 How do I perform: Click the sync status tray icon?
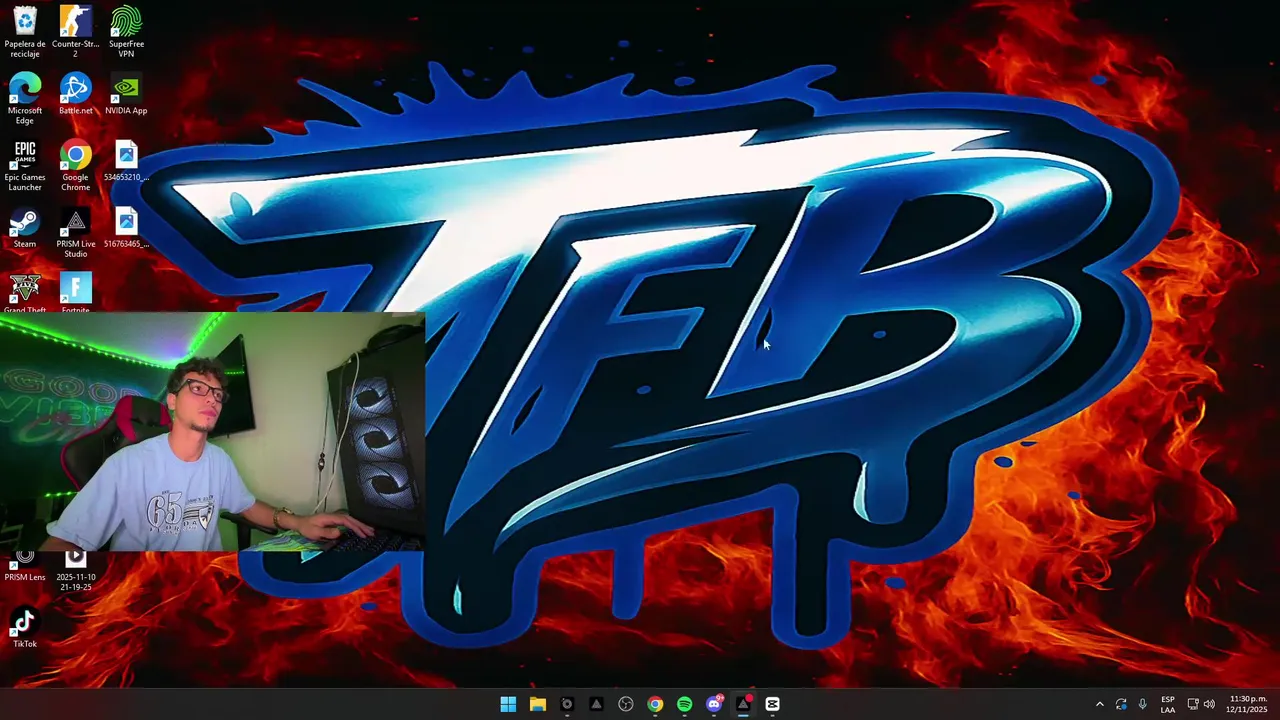pos(1121,704)
